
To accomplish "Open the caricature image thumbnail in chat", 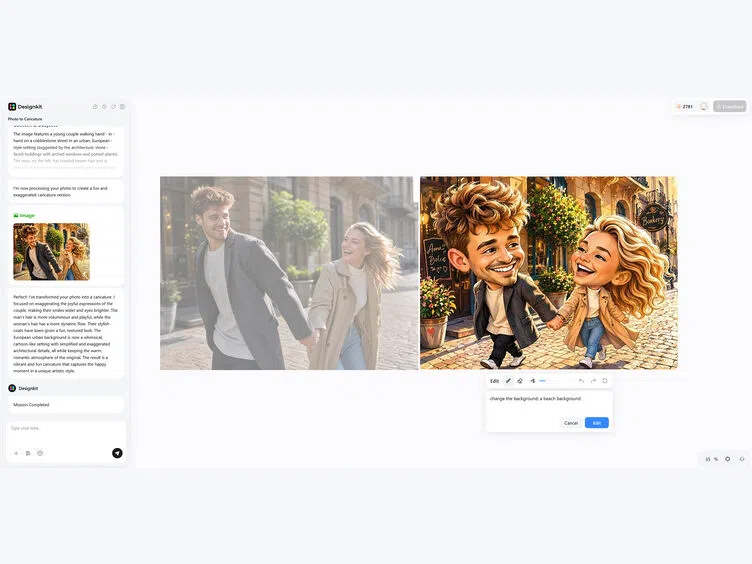I will pyautogui.click(x=51, y=252).
